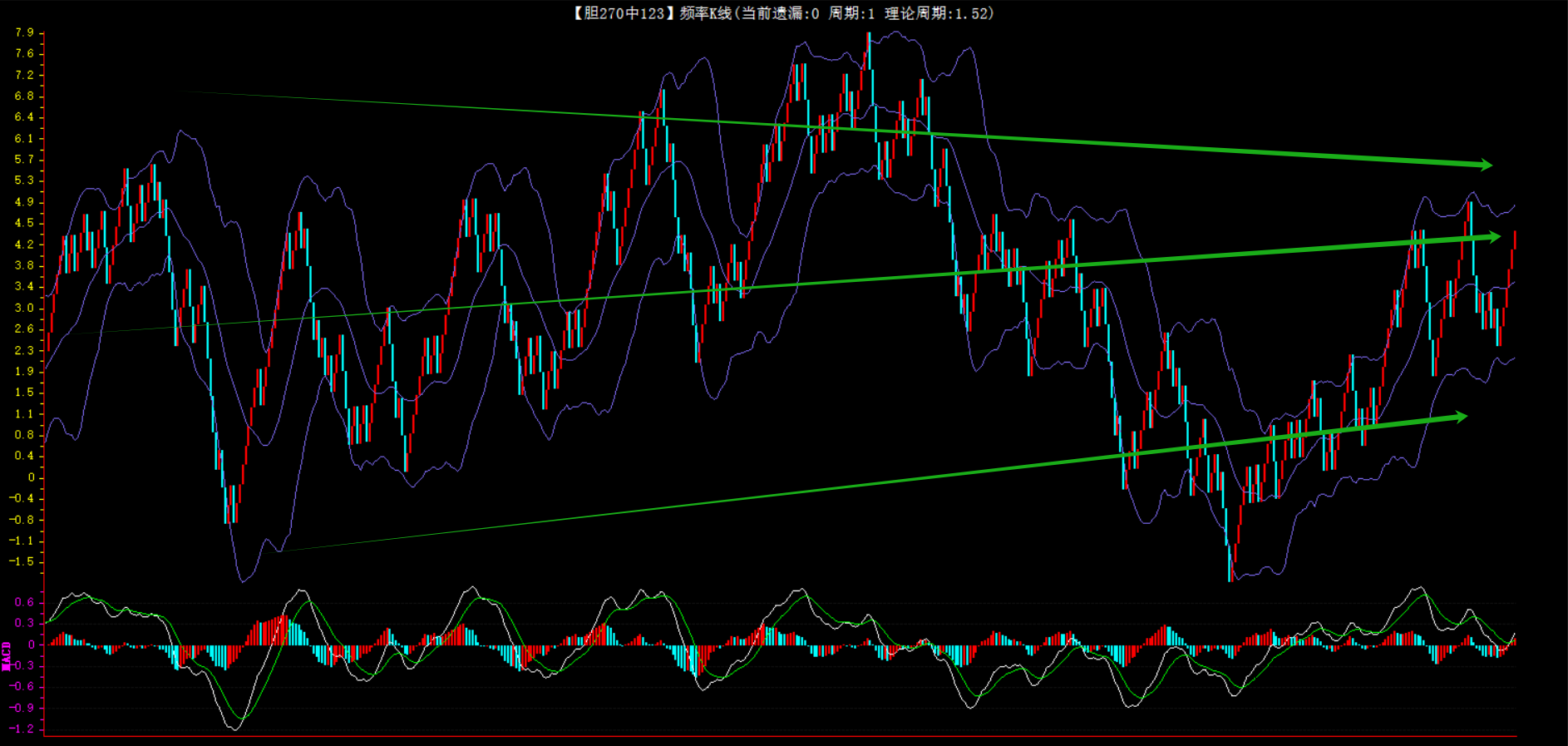Click the arrowhead of the top descending green trendline
The height and width of the screenshot is (746, 1568).
click(x=1484, y=165)
